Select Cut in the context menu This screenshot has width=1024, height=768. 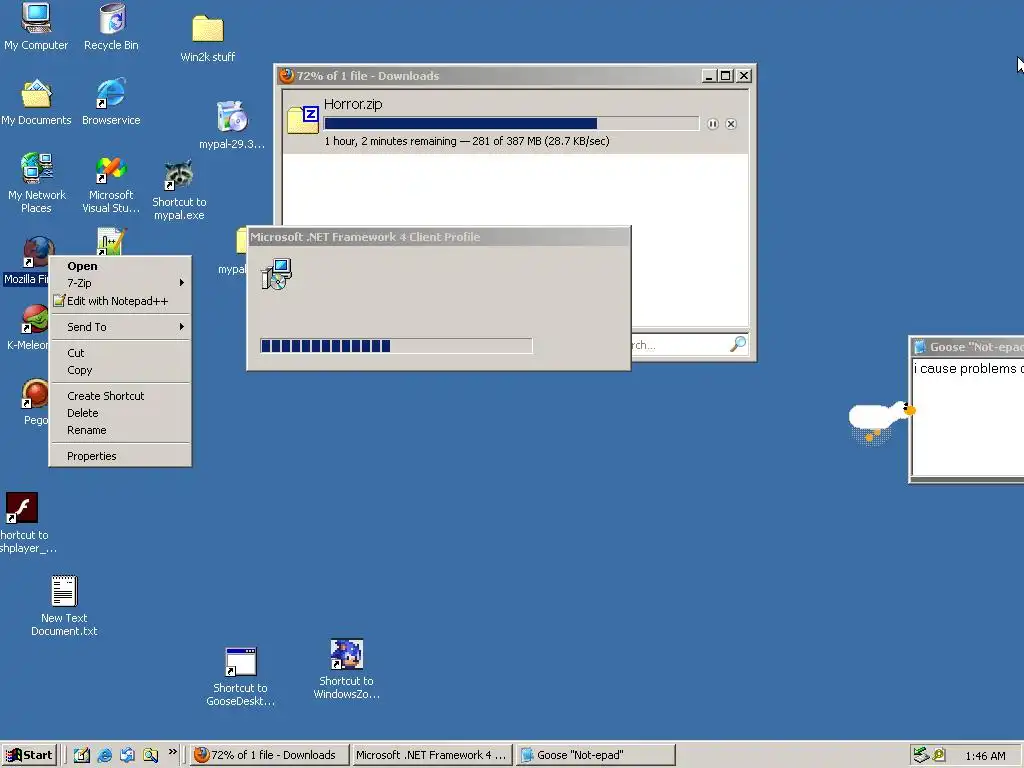121,353
